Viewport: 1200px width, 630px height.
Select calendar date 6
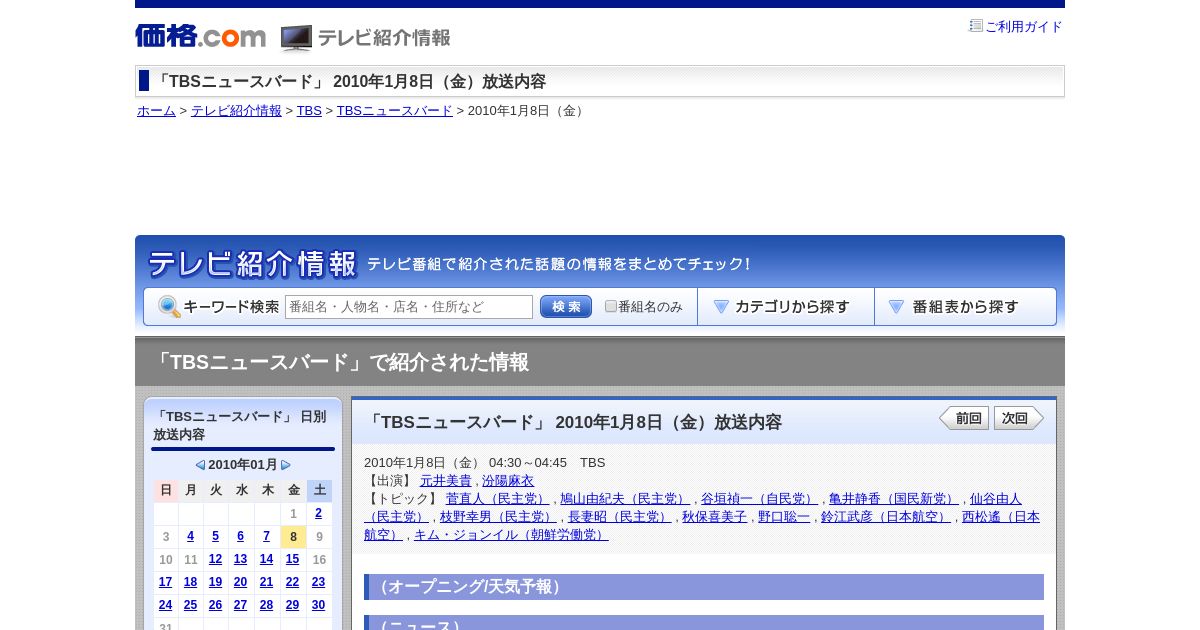[x=240, y=537]
